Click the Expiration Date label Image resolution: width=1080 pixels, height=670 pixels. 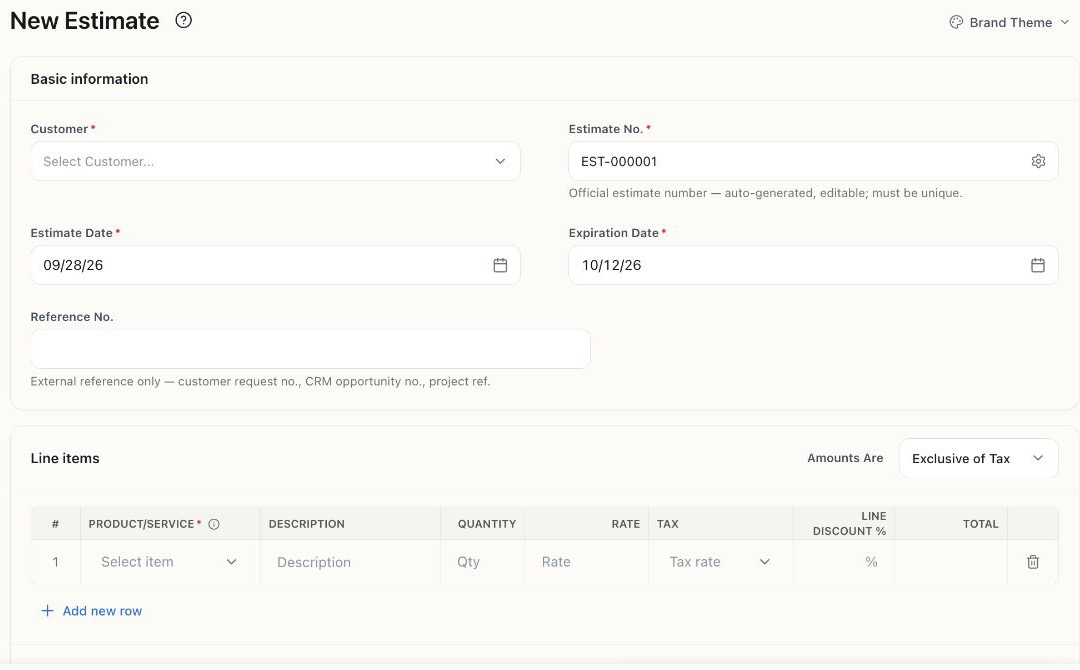pyautogui.click(x=614, y=233)
